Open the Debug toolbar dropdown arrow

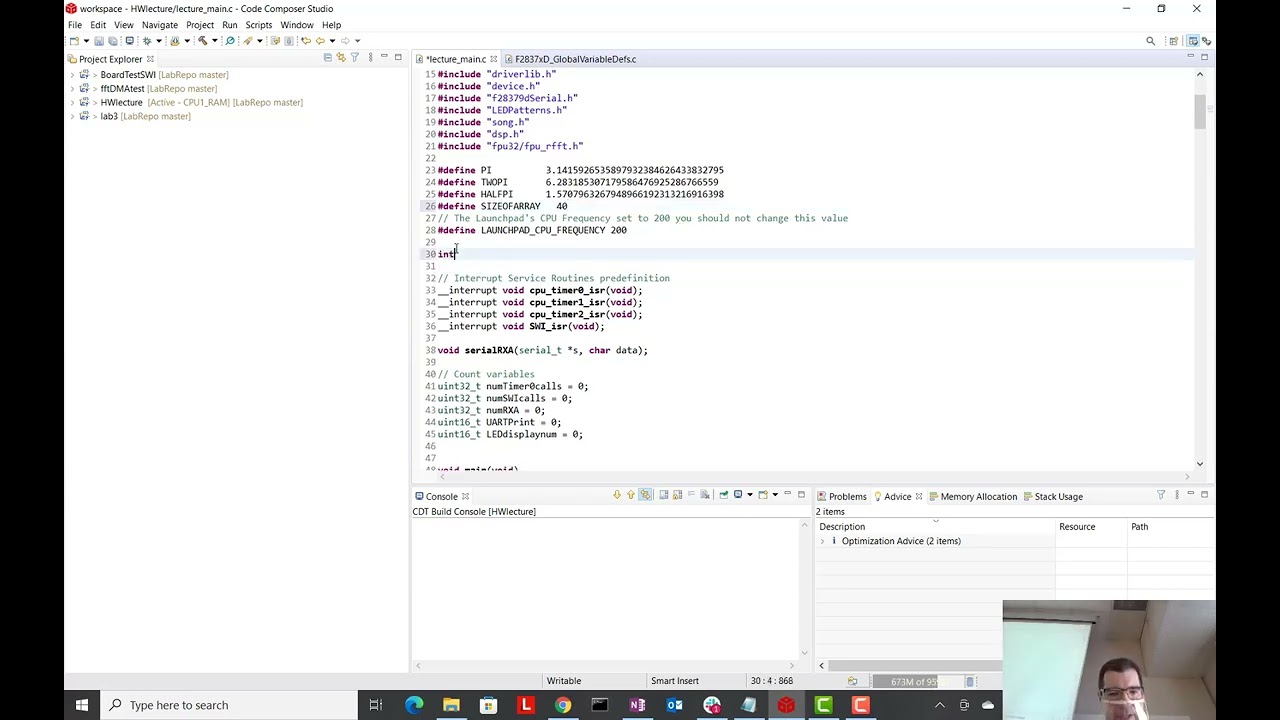[x=159, y=41]
